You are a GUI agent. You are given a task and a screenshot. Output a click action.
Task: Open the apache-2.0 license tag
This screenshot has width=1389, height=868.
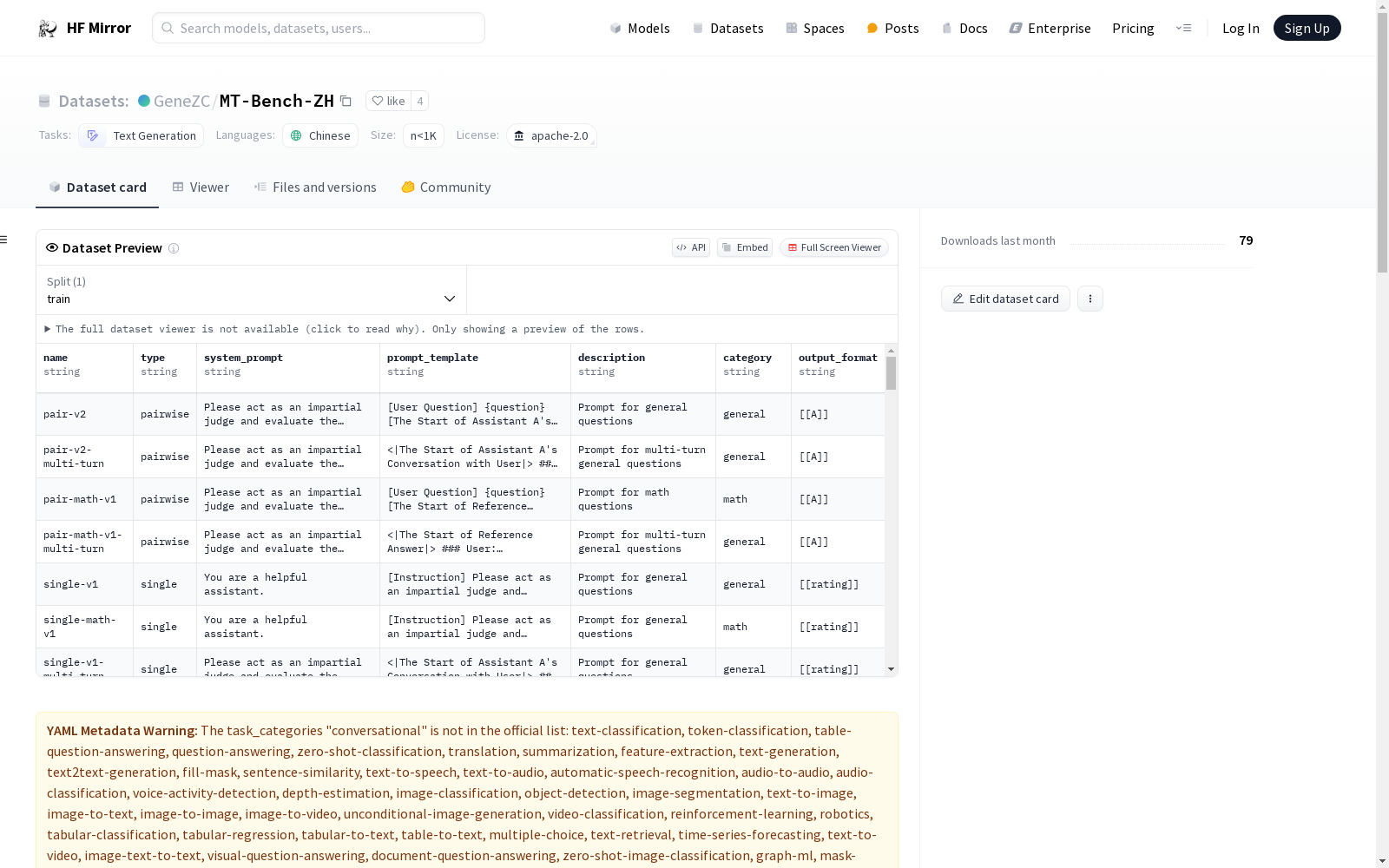pos(551,135)
